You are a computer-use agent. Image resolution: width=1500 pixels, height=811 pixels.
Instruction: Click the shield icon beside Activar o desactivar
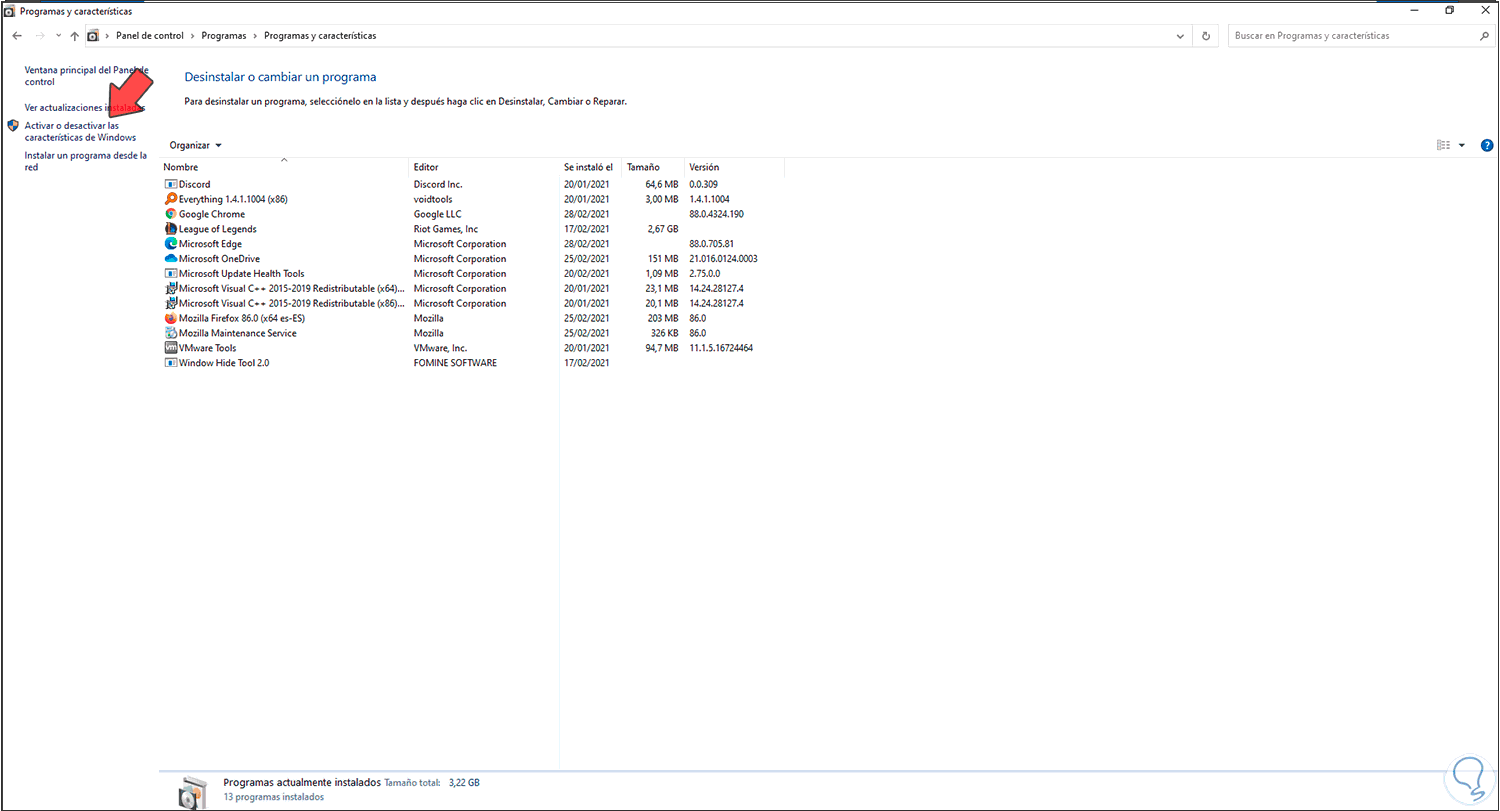pos(13,126)
